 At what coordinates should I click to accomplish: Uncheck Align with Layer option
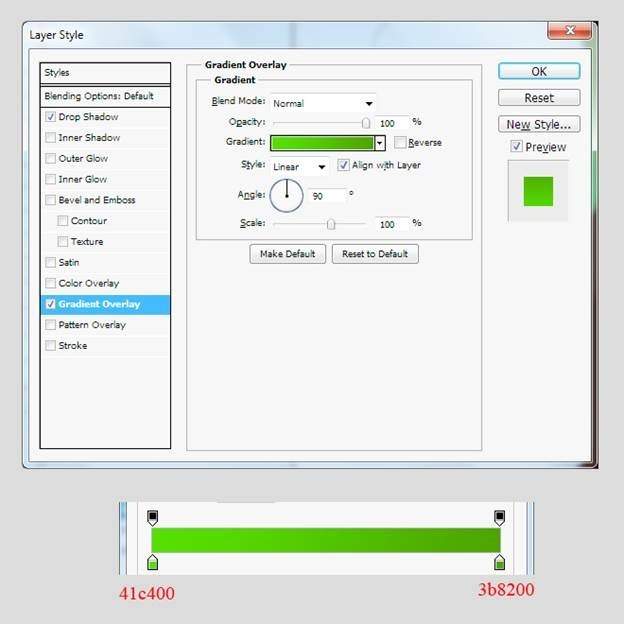tap(343, 165)
